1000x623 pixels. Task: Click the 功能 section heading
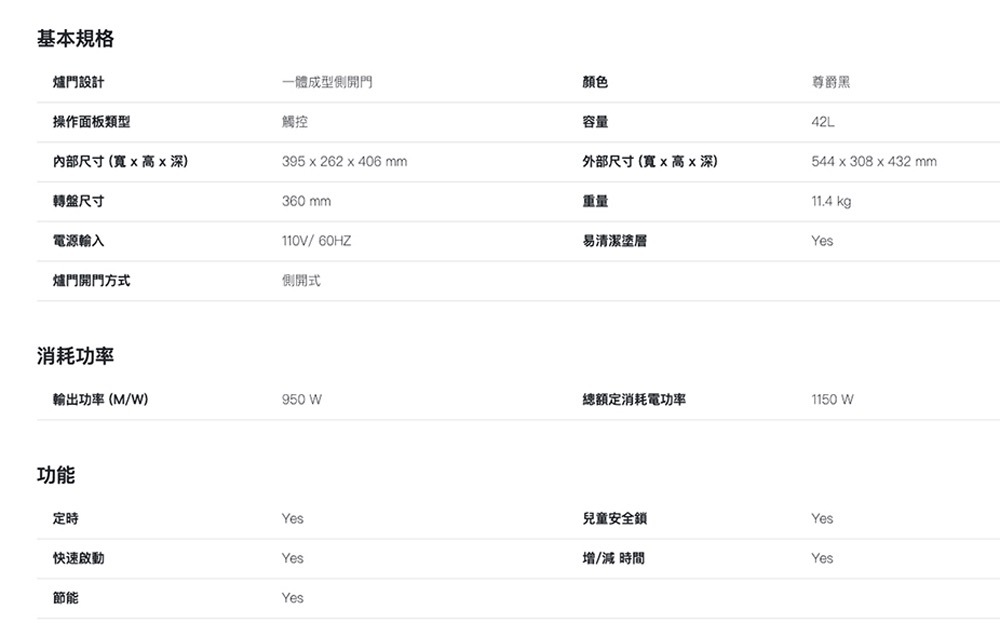(x=56, y=475)
